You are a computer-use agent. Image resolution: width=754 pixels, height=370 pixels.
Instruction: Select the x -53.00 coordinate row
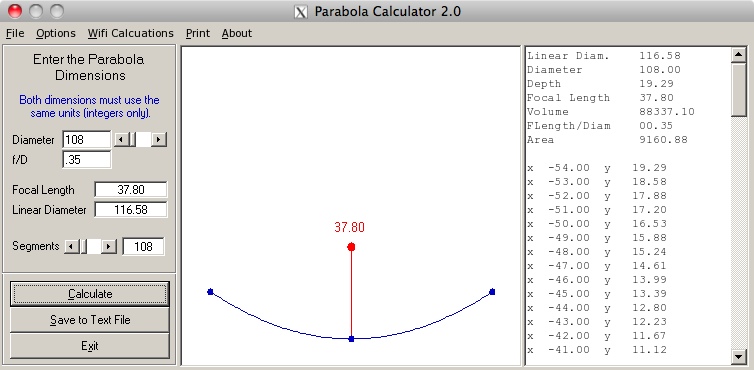pos(597,181)
